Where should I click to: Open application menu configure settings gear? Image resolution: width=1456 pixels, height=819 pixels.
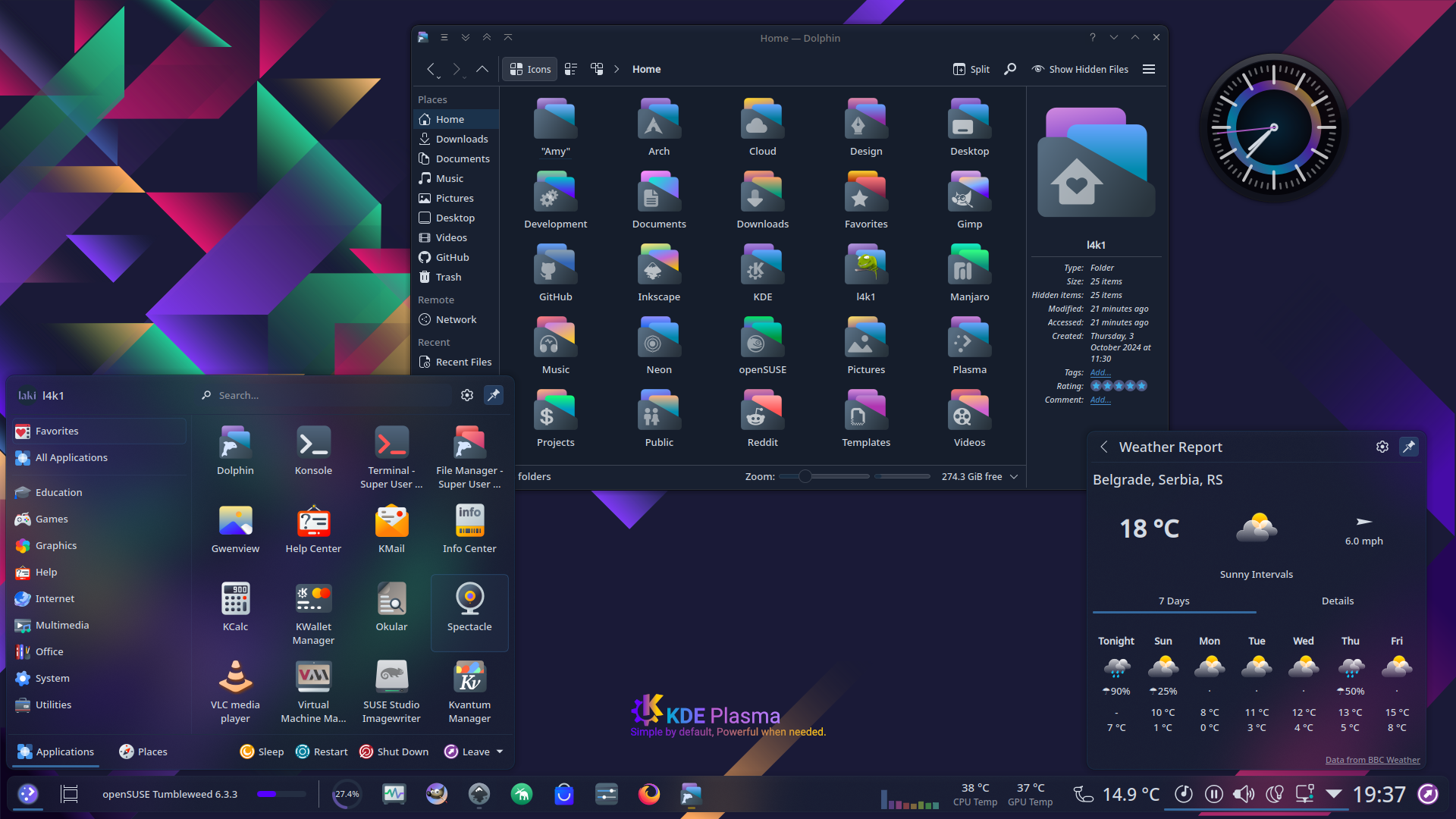tap(467, 395)
